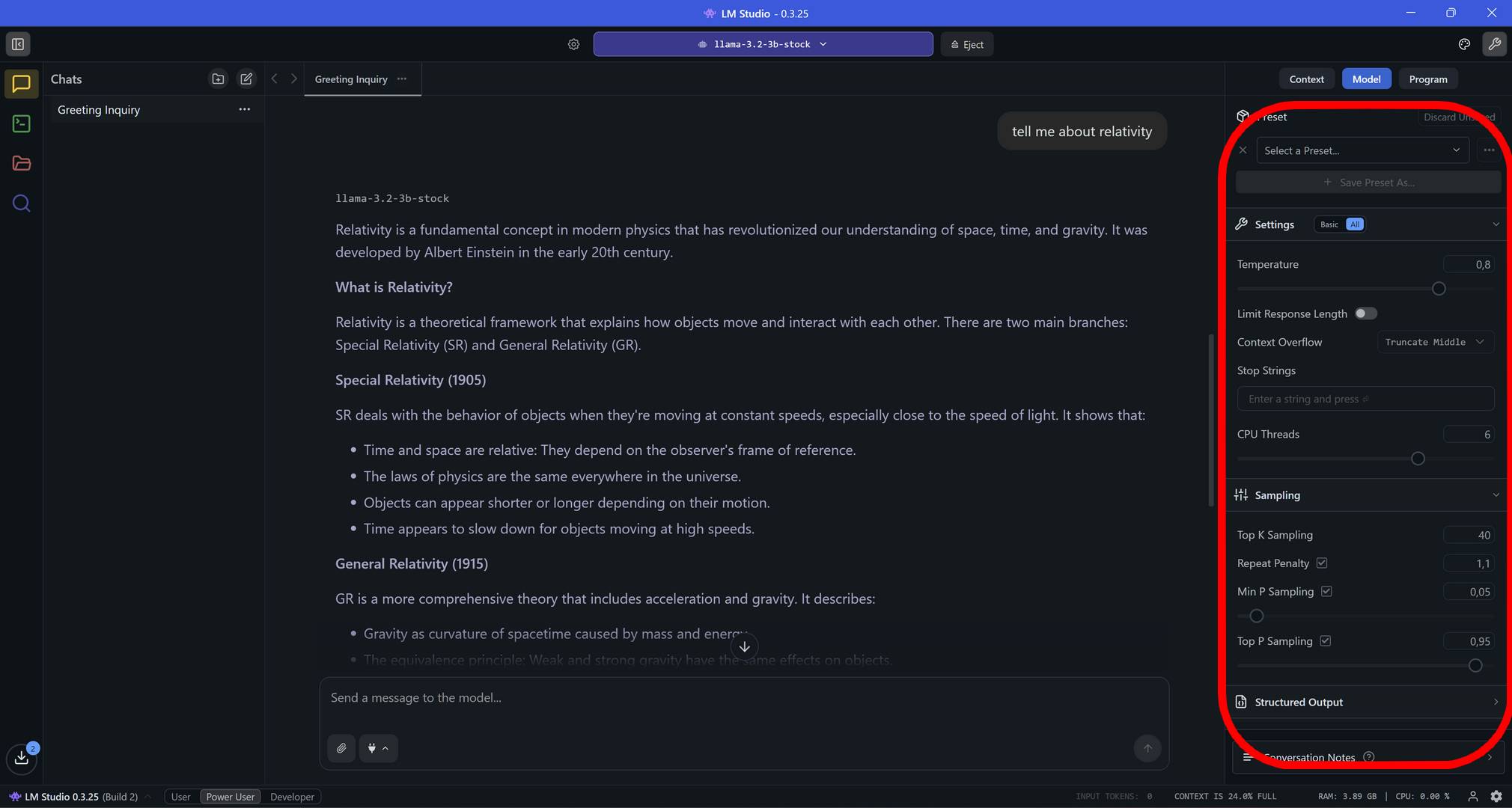The width and height of the screenshot is (1512, 808).
Task: Click Discard Unsaved button
Action: [1459, 117]
